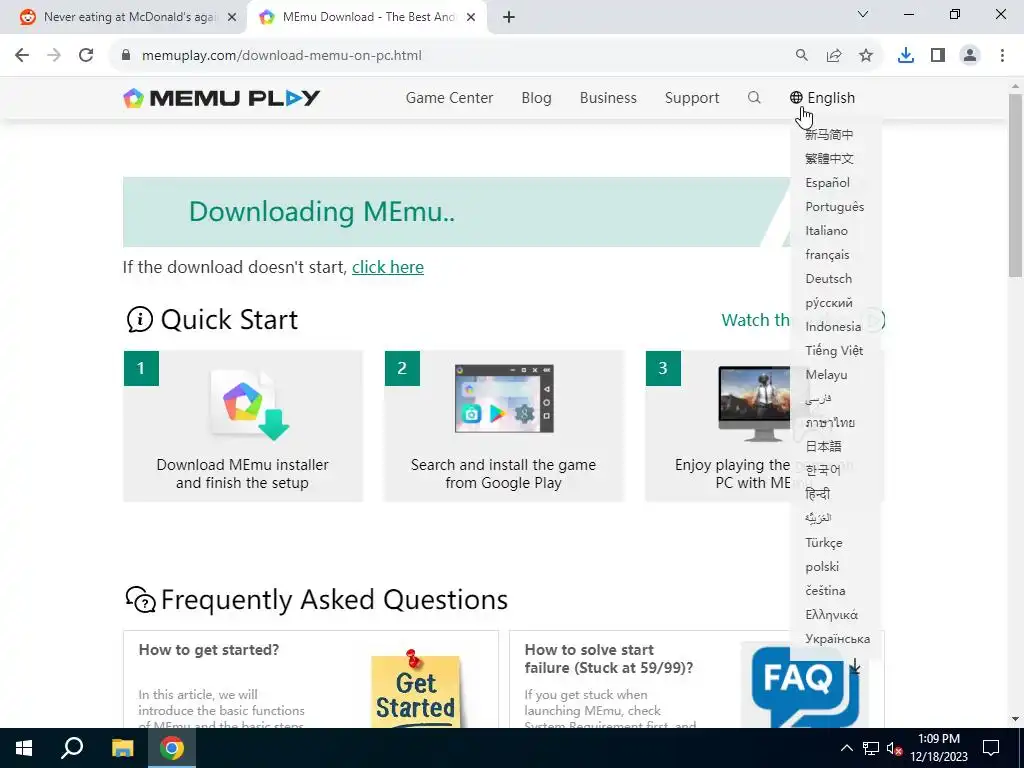Open File Explorer from taskbar
The width and height of the screenshot is (1024, 768).
click(x=122, y=748)
